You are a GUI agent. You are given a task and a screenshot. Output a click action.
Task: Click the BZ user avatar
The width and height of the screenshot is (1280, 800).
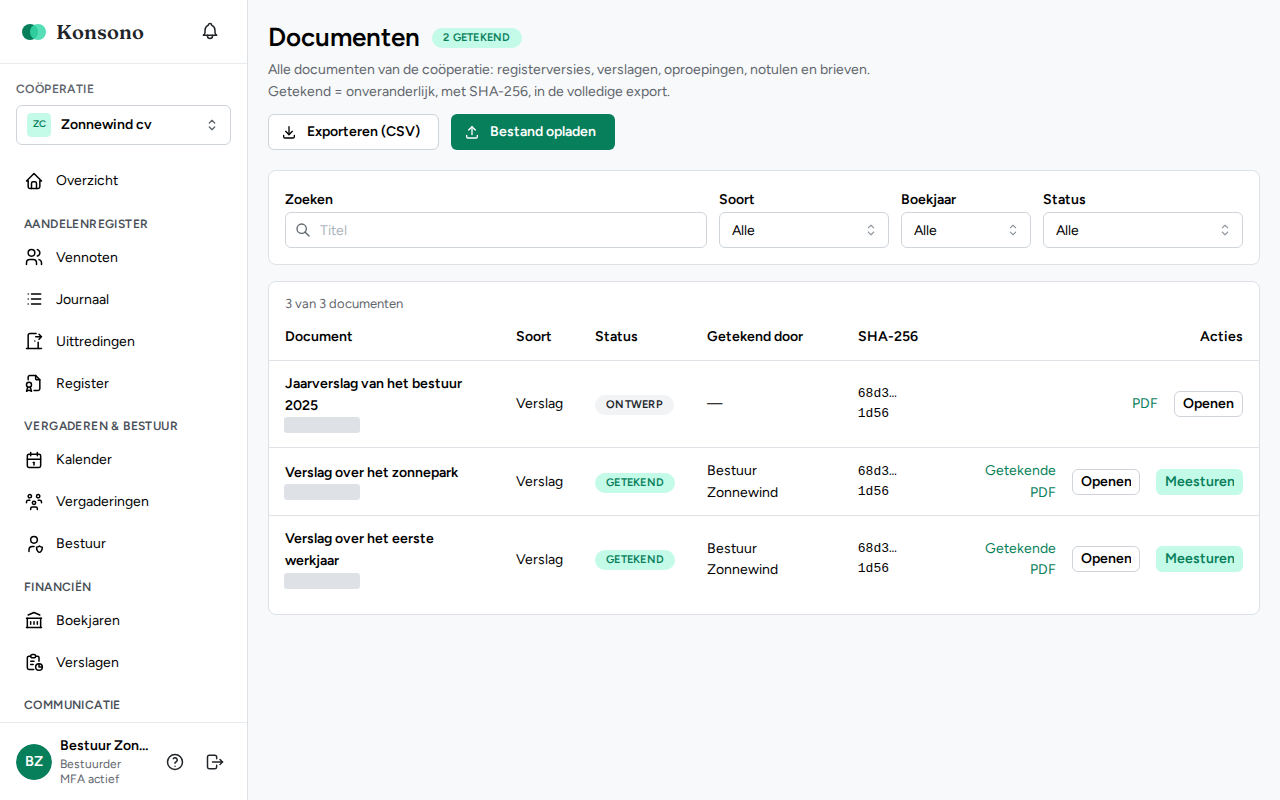34,762
